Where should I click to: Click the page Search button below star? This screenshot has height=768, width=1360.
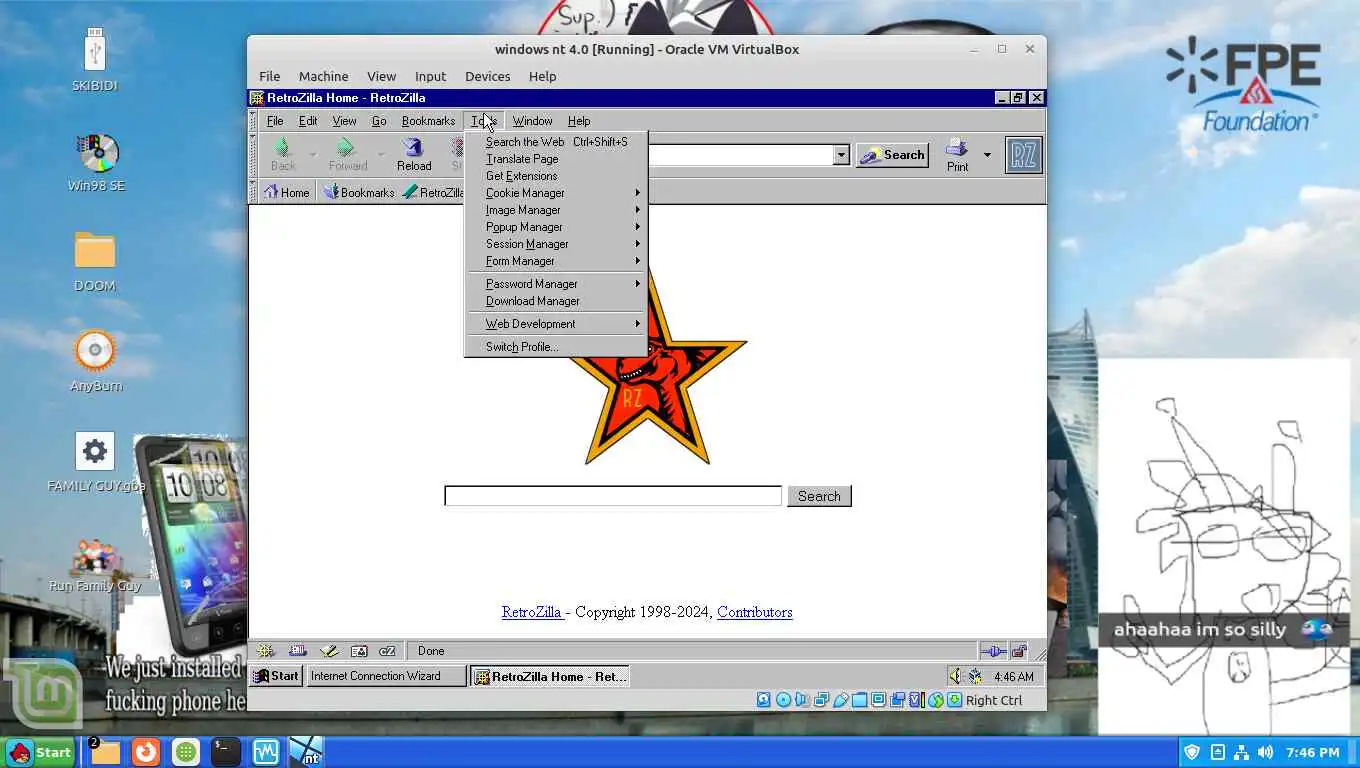819,496
